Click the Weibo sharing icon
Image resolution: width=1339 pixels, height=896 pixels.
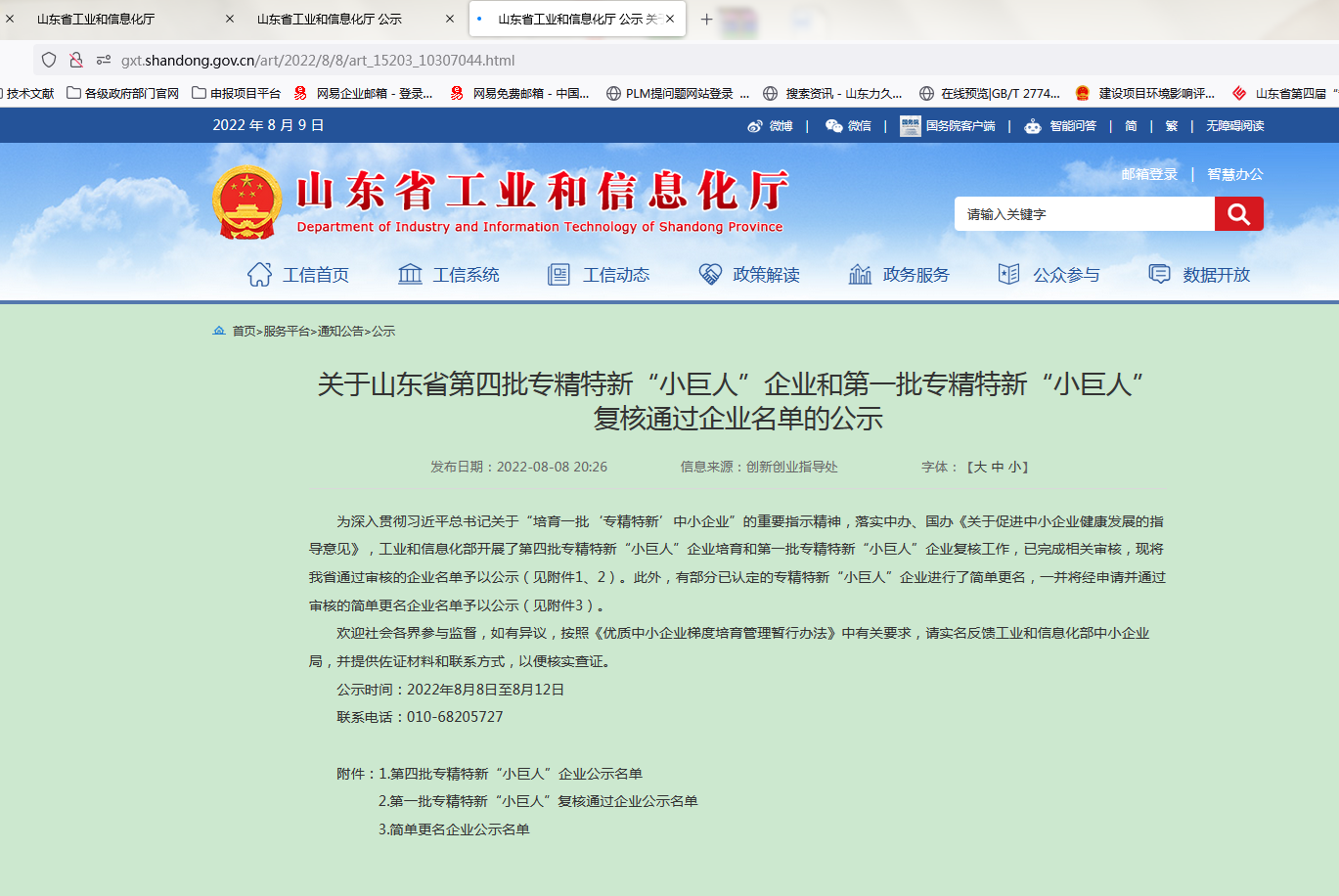754,125
